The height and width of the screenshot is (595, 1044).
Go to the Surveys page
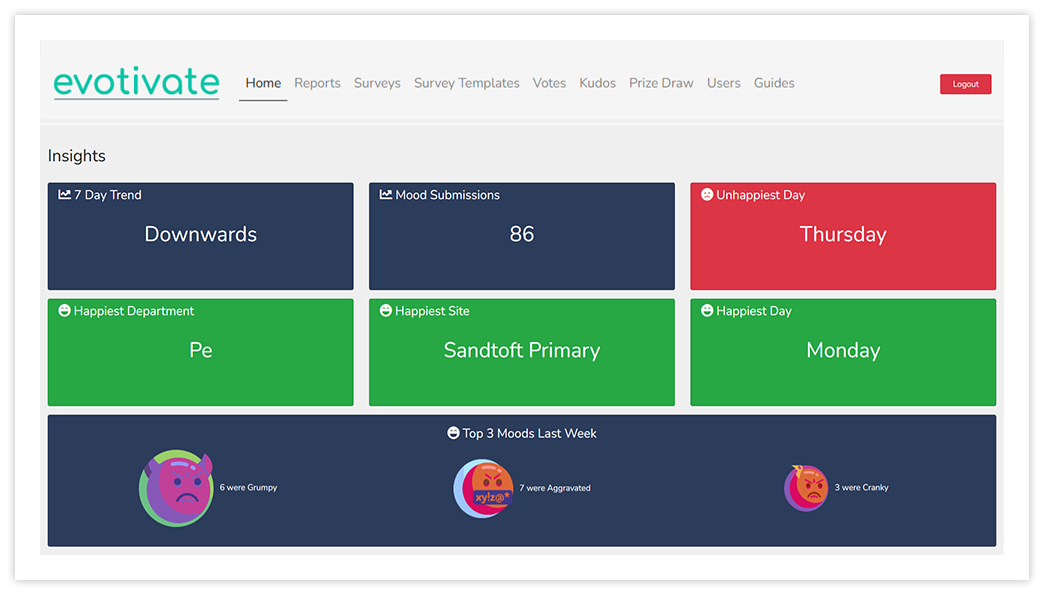pos(377,83)
